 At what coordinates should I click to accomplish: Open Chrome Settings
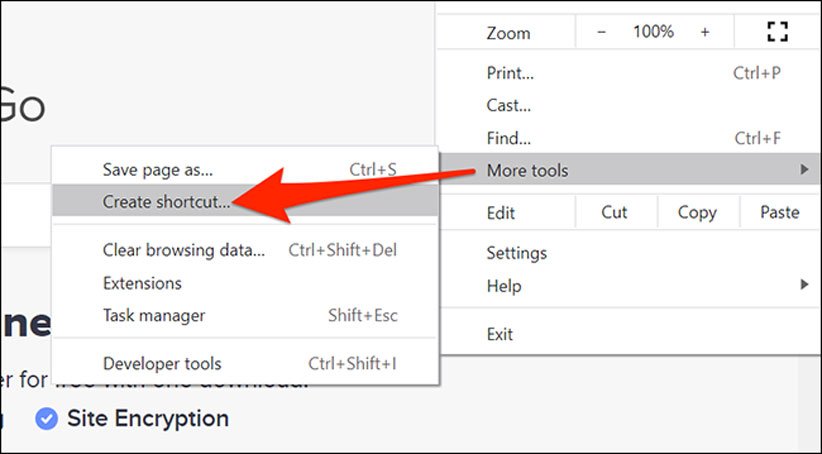[516, 253]
